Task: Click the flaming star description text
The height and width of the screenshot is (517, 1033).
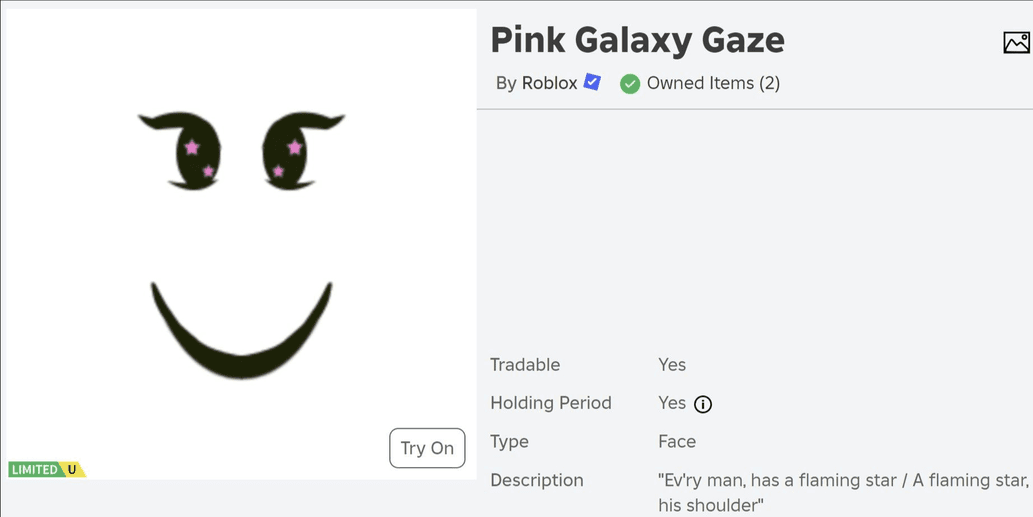Action: 845,493
